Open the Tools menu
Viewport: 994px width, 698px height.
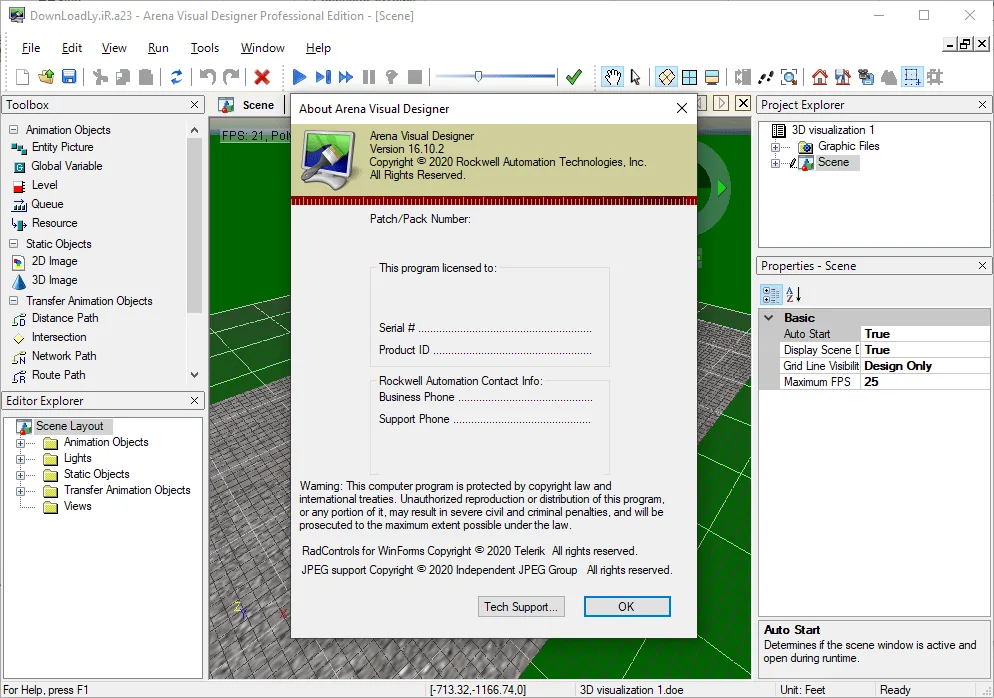click(205, 48)
